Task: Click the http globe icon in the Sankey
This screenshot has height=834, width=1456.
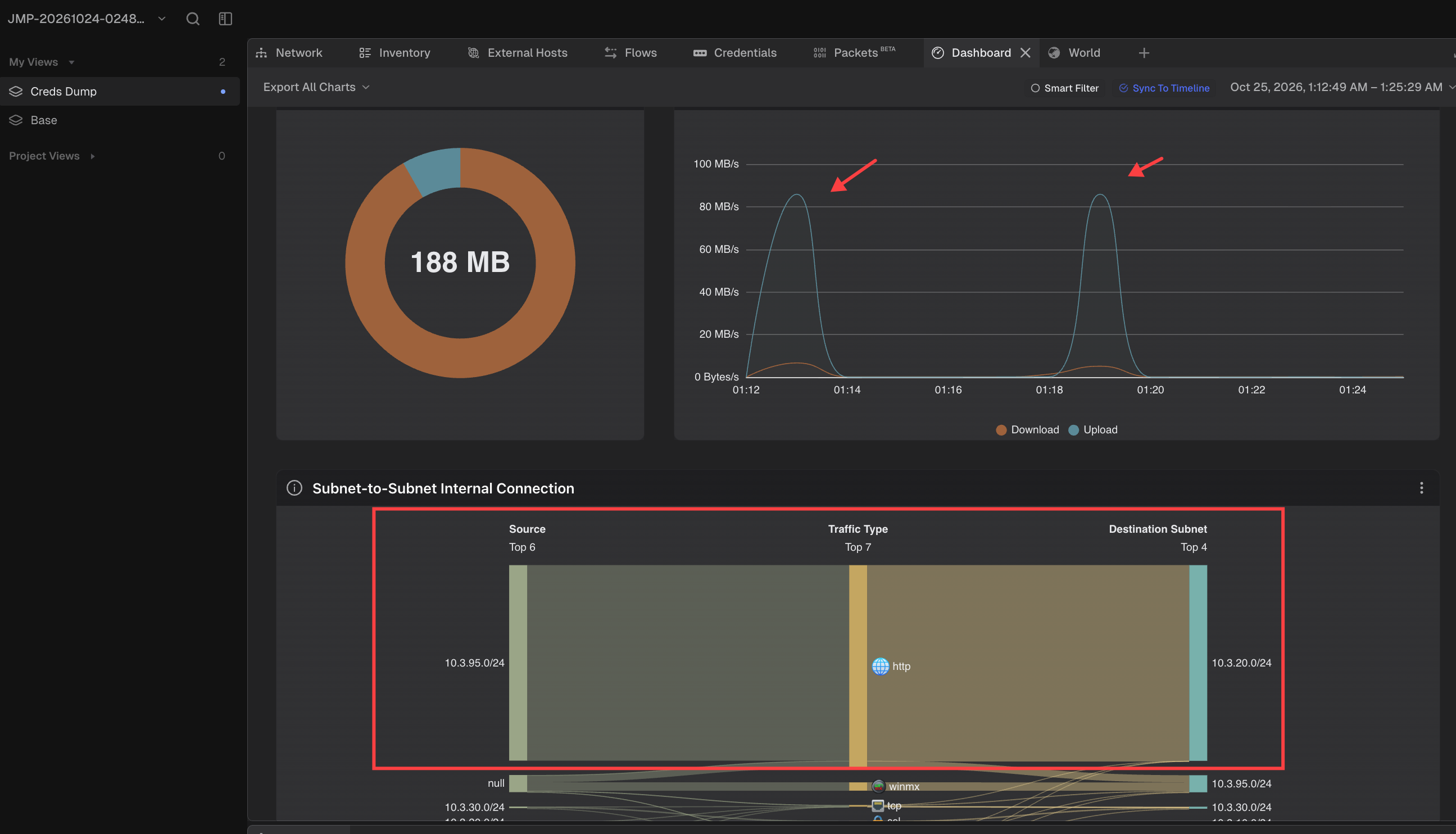Action: (x=881, y=666)
